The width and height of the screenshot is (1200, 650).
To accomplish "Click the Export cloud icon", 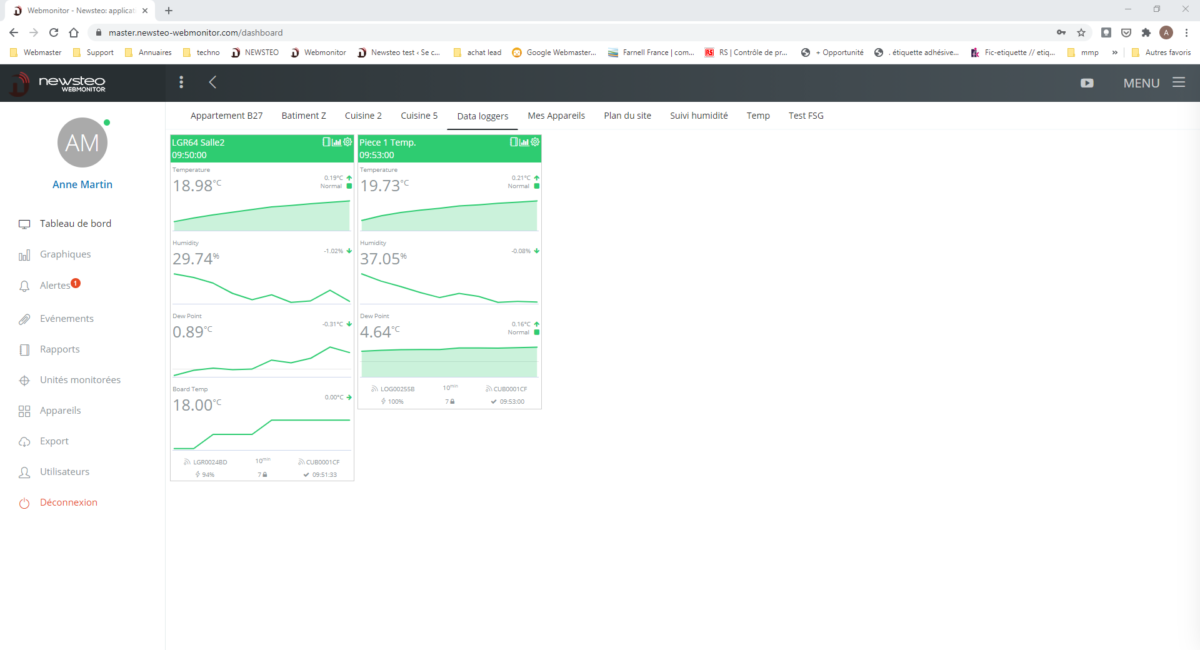I will tap(24, 441).
